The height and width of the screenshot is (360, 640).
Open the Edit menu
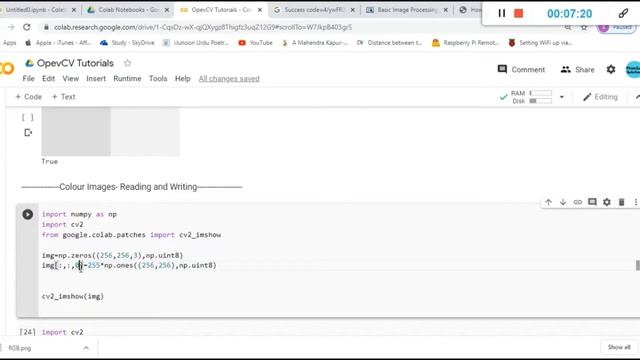[48, 79]
